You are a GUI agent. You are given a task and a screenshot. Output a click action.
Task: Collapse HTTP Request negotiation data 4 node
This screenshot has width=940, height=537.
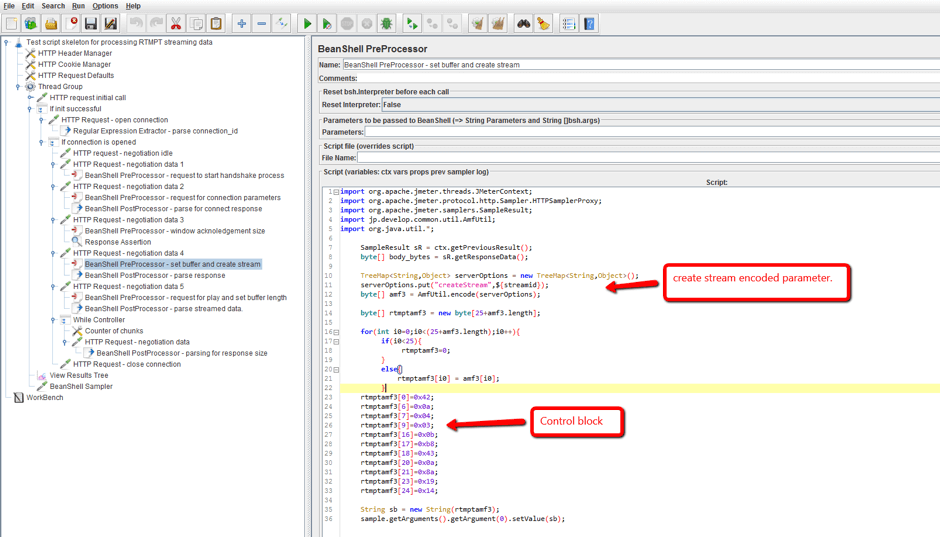(53, 253)
